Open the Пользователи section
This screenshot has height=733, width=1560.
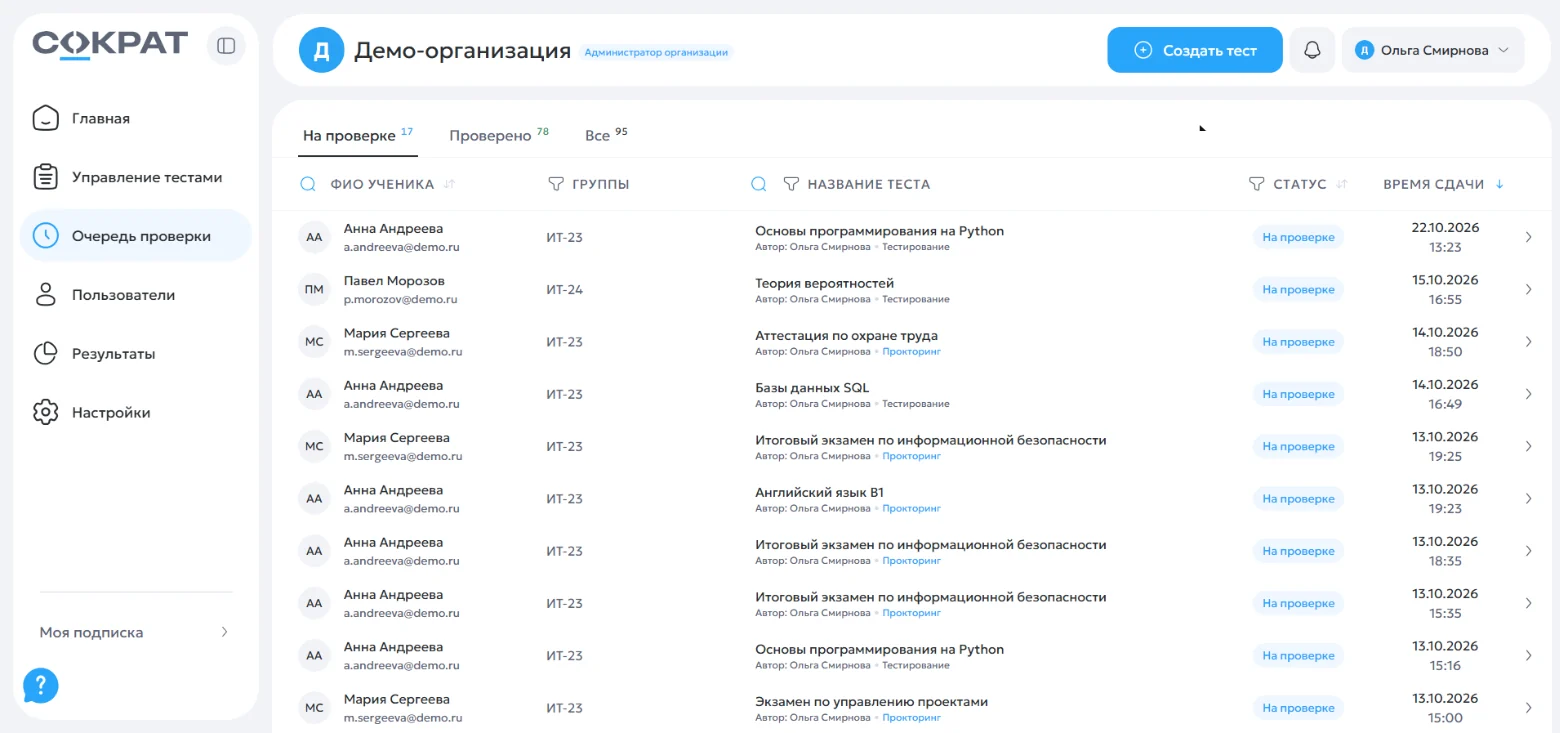pos(135,295)
